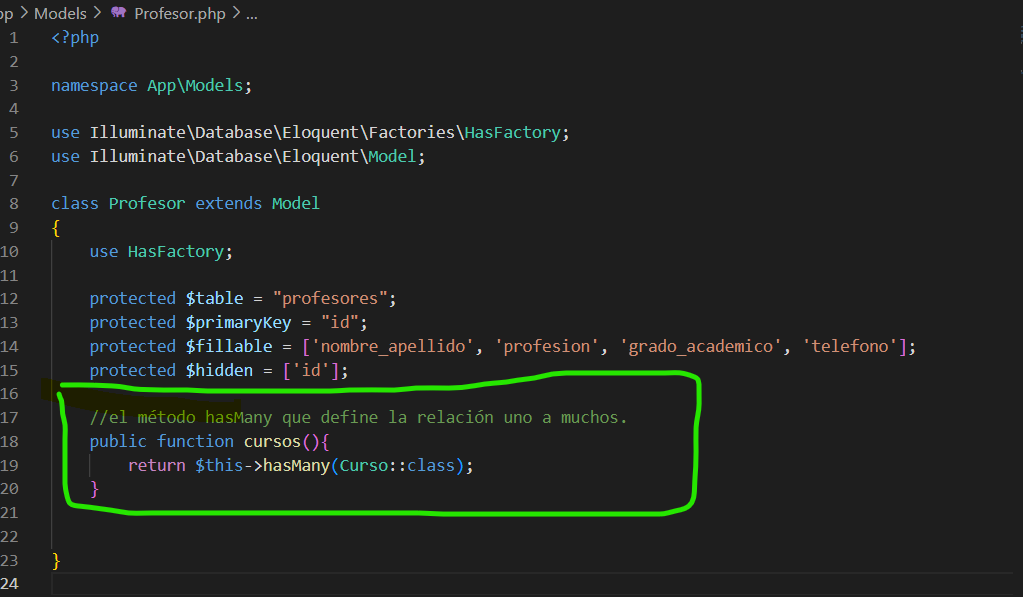Click the class name 'Profesor' on line 8

[x=147, y=204]
